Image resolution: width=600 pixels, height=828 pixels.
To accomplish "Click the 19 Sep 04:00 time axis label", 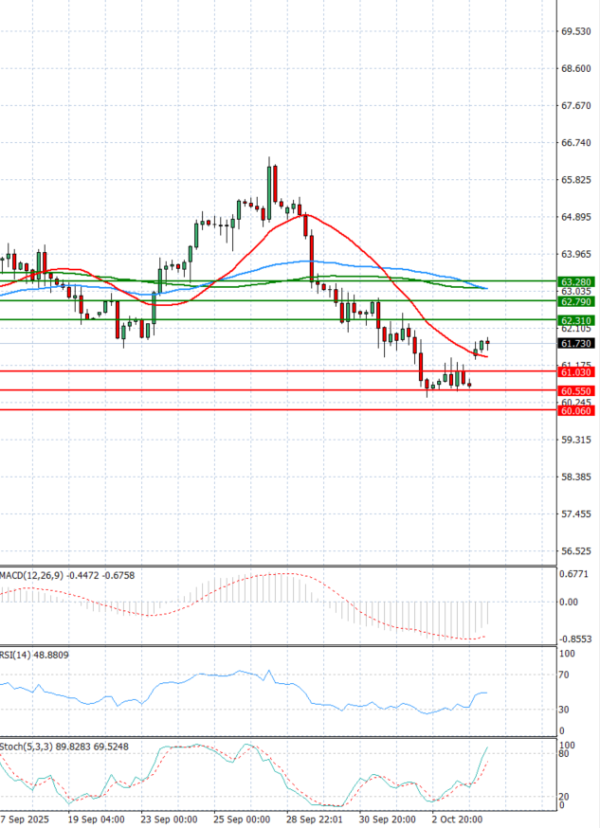I will tap(96, 818).
